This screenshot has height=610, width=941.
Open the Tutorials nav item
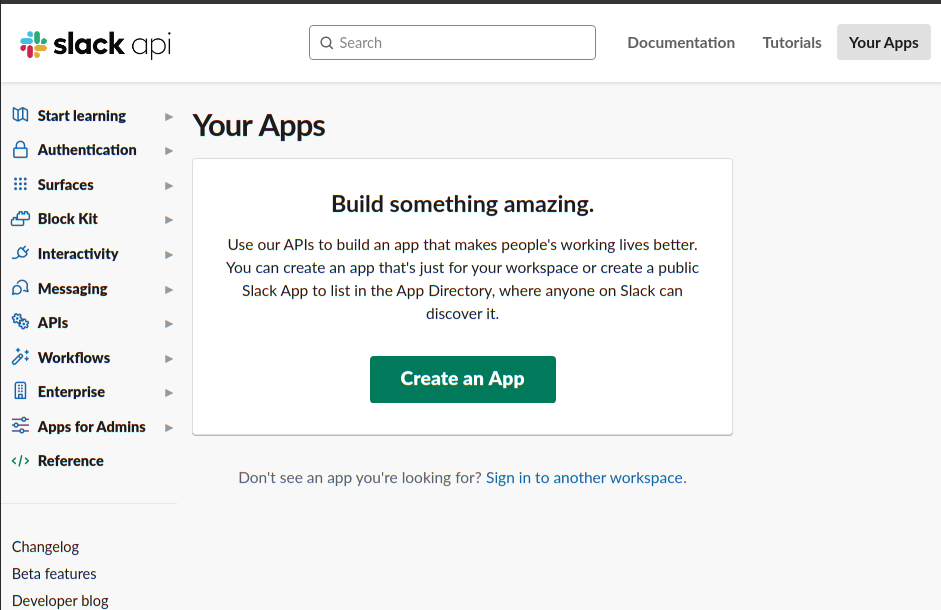click(x=792, y=43)
